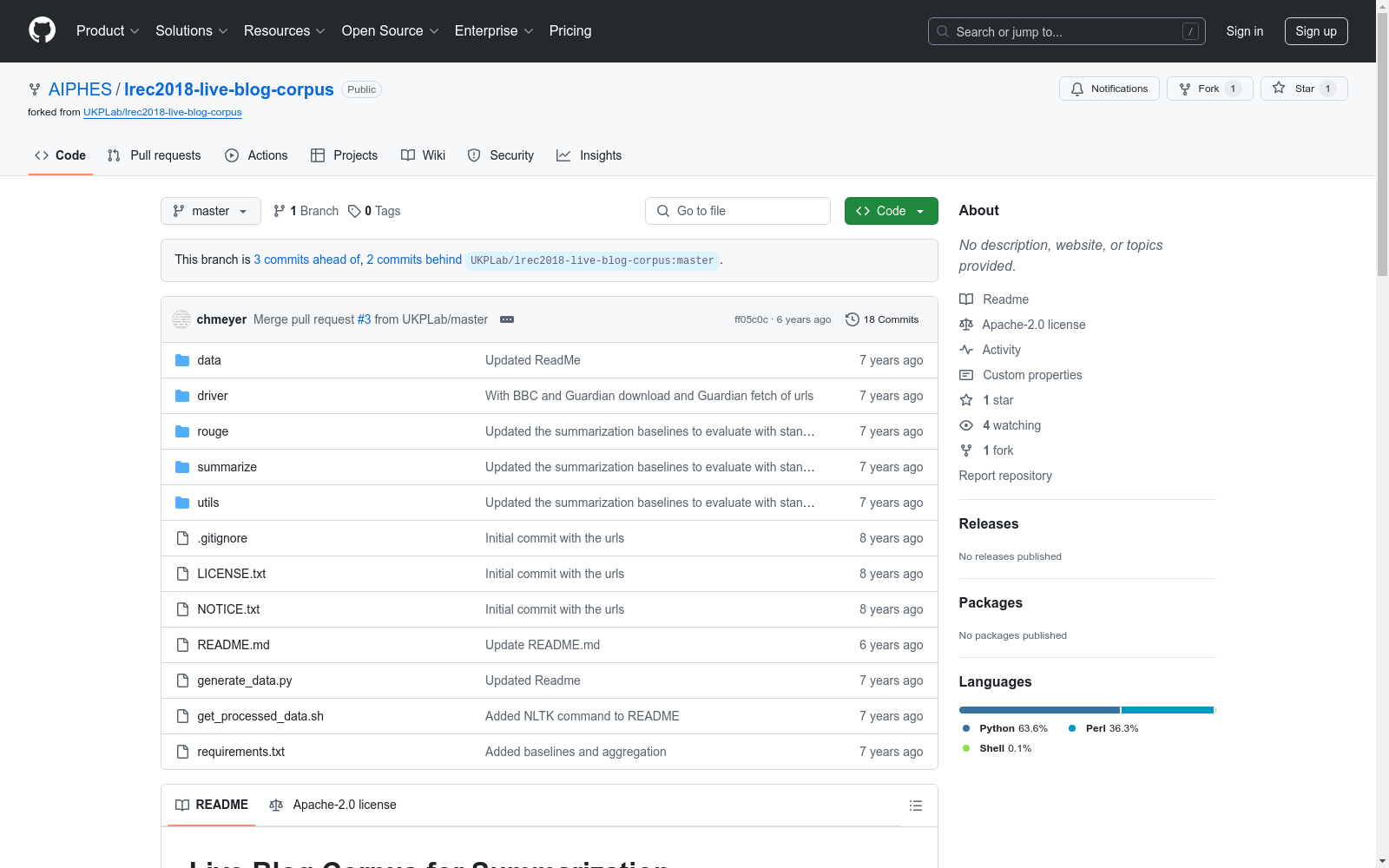Select the Apache-2.0 license tab below files

pyautogui.click(x=333, y=805)
